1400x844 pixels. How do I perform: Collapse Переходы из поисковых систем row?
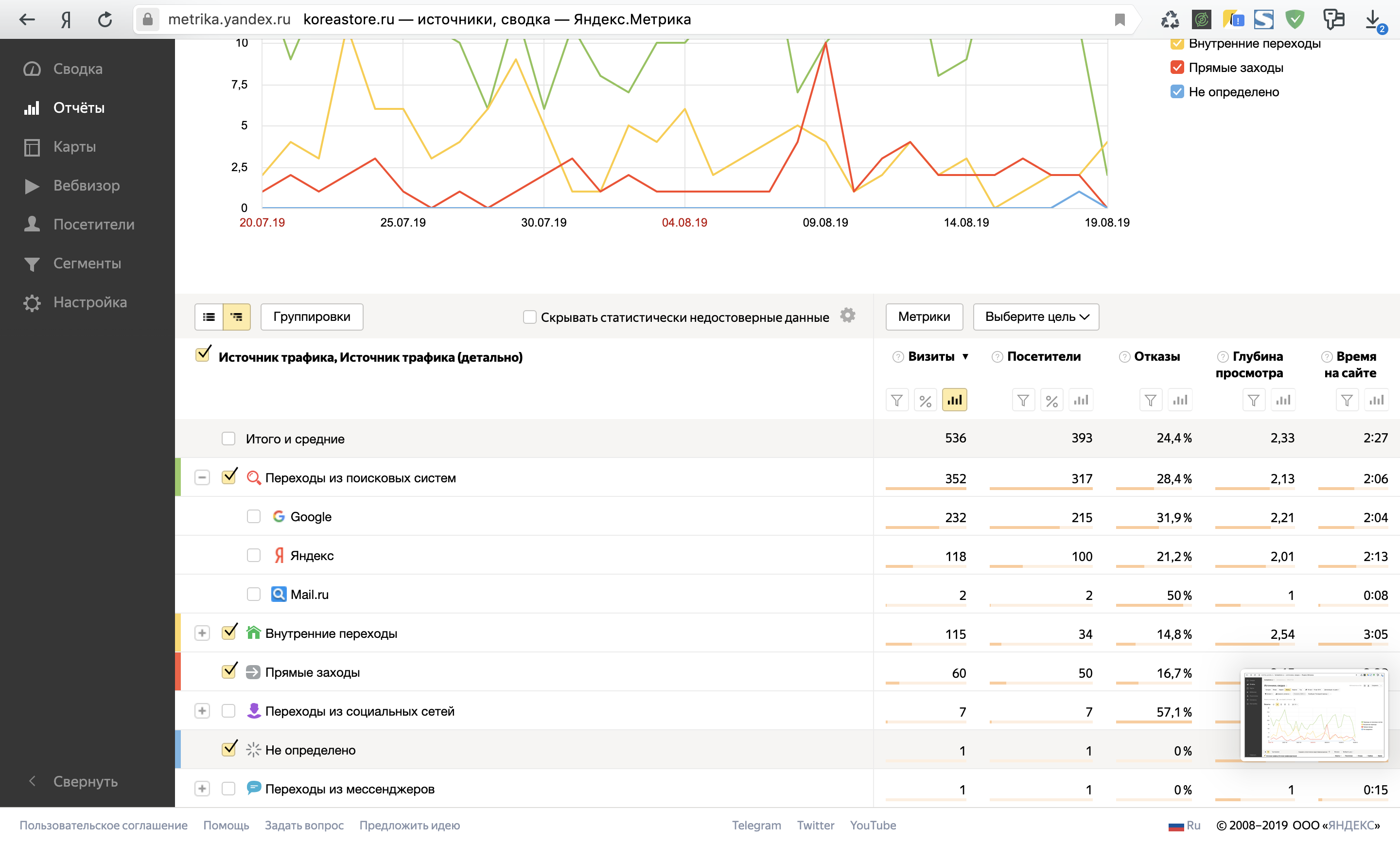pyautogui.click(x=202, y=477)
